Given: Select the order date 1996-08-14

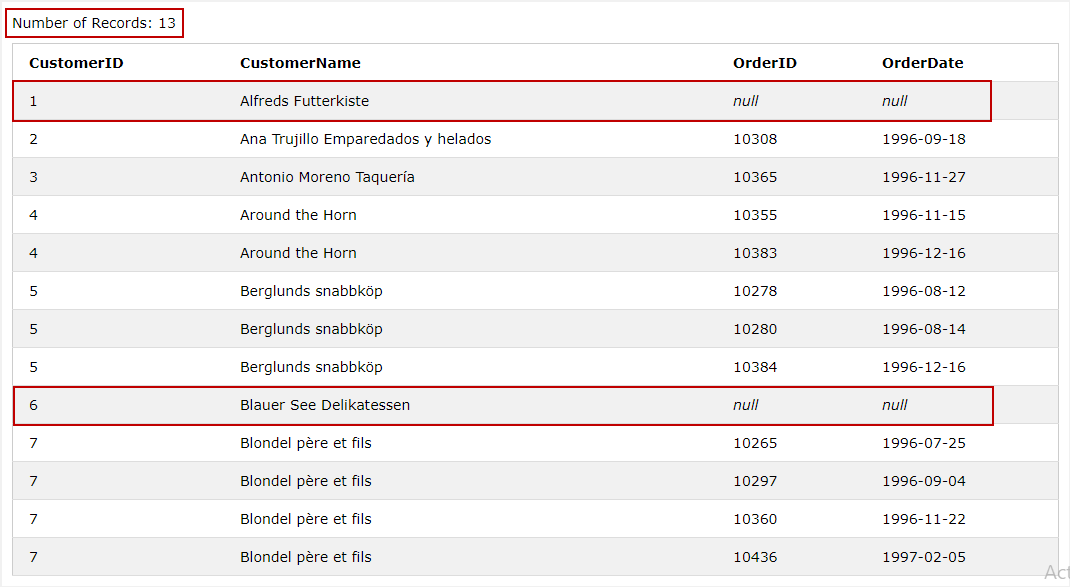Looking at the screenshot, I should pyautogui.click(x=923, y=329).
